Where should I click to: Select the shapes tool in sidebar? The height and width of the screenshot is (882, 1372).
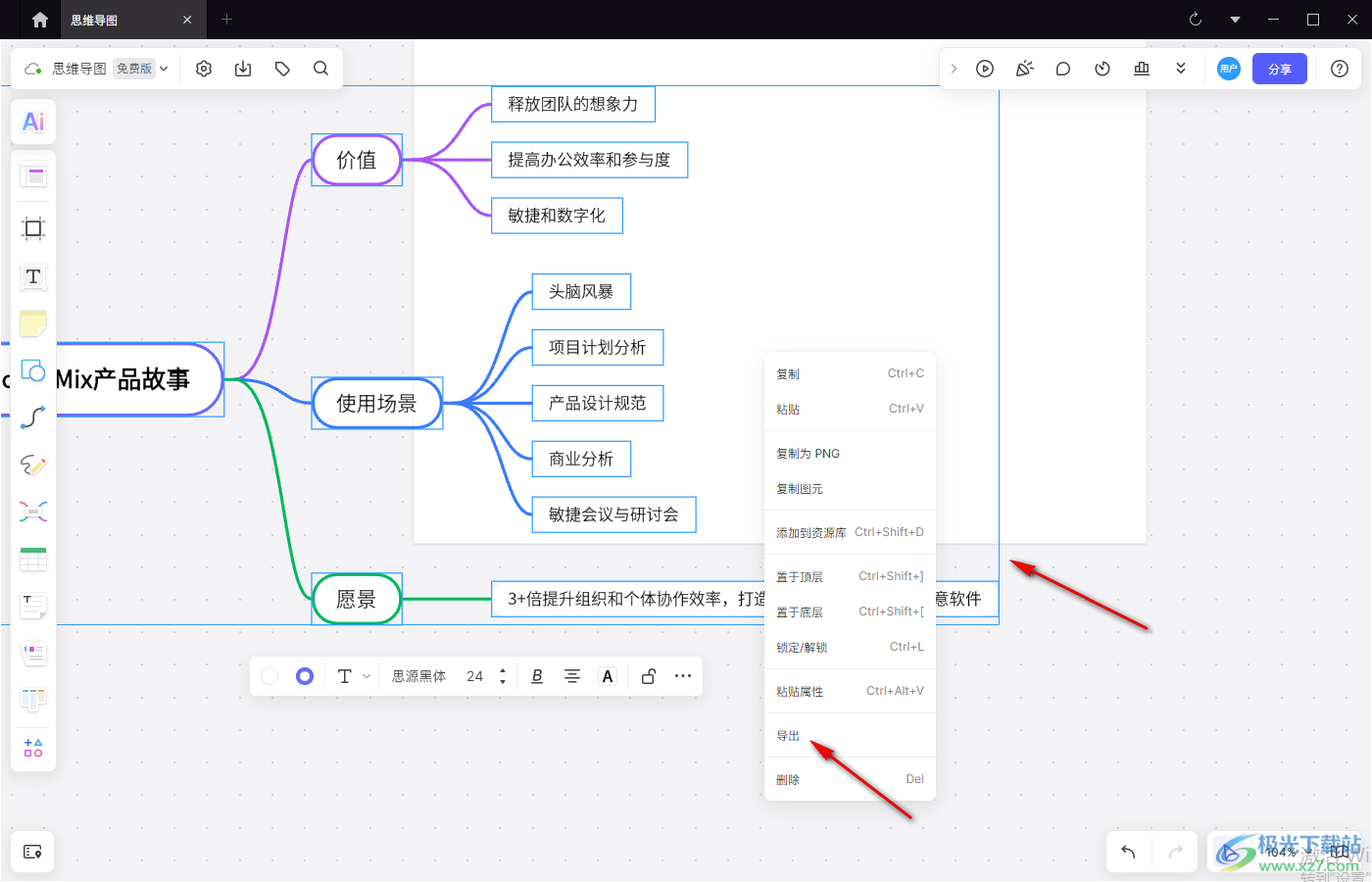(x=33, y=370)
